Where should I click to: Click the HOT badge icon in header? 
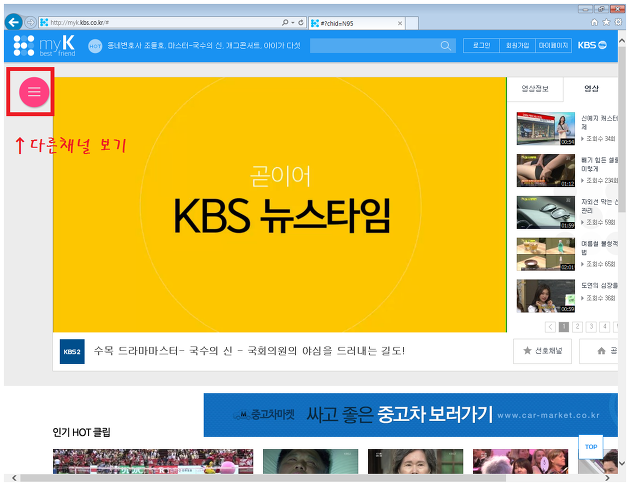click(95, 46)
